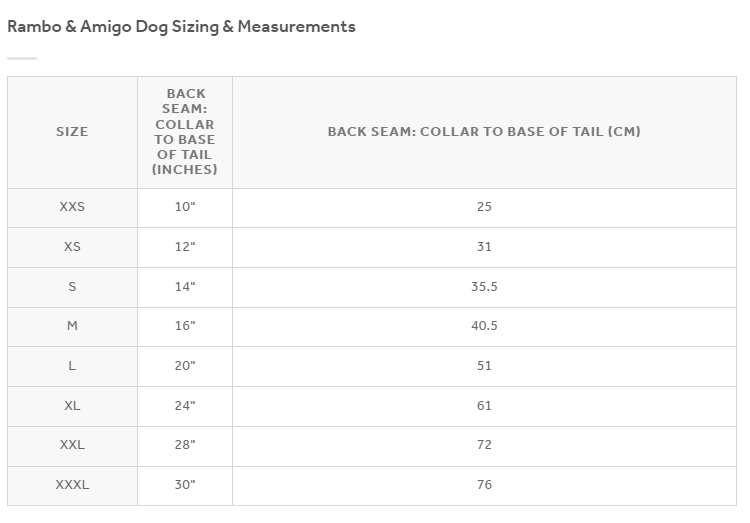750x523 pixels.
Task: Select the XXS size cell
Action: (72, 207)
